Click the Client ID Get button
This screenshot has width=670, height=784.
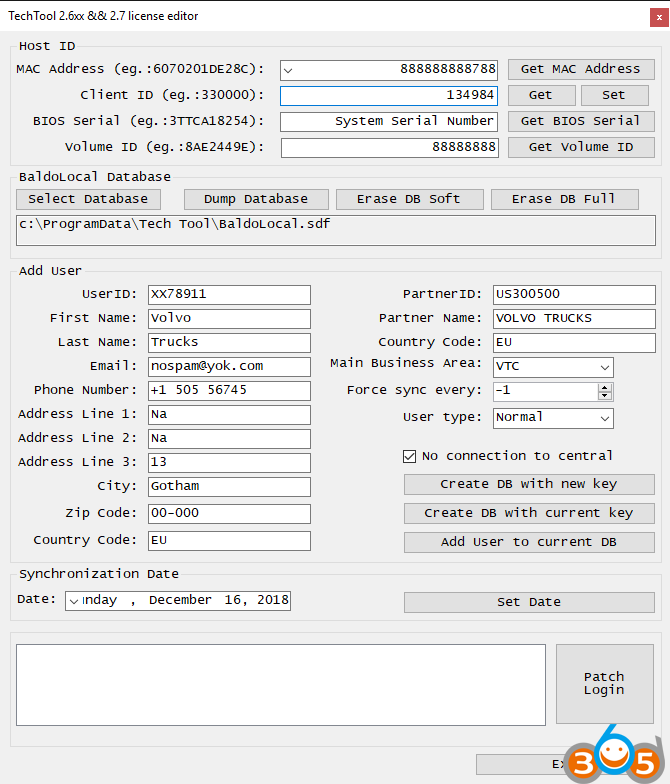[542, 95]
